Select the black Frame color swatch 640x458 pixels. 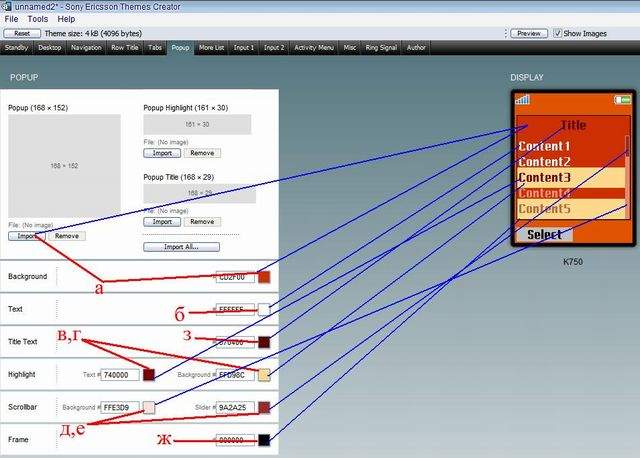tap(264, 440)
